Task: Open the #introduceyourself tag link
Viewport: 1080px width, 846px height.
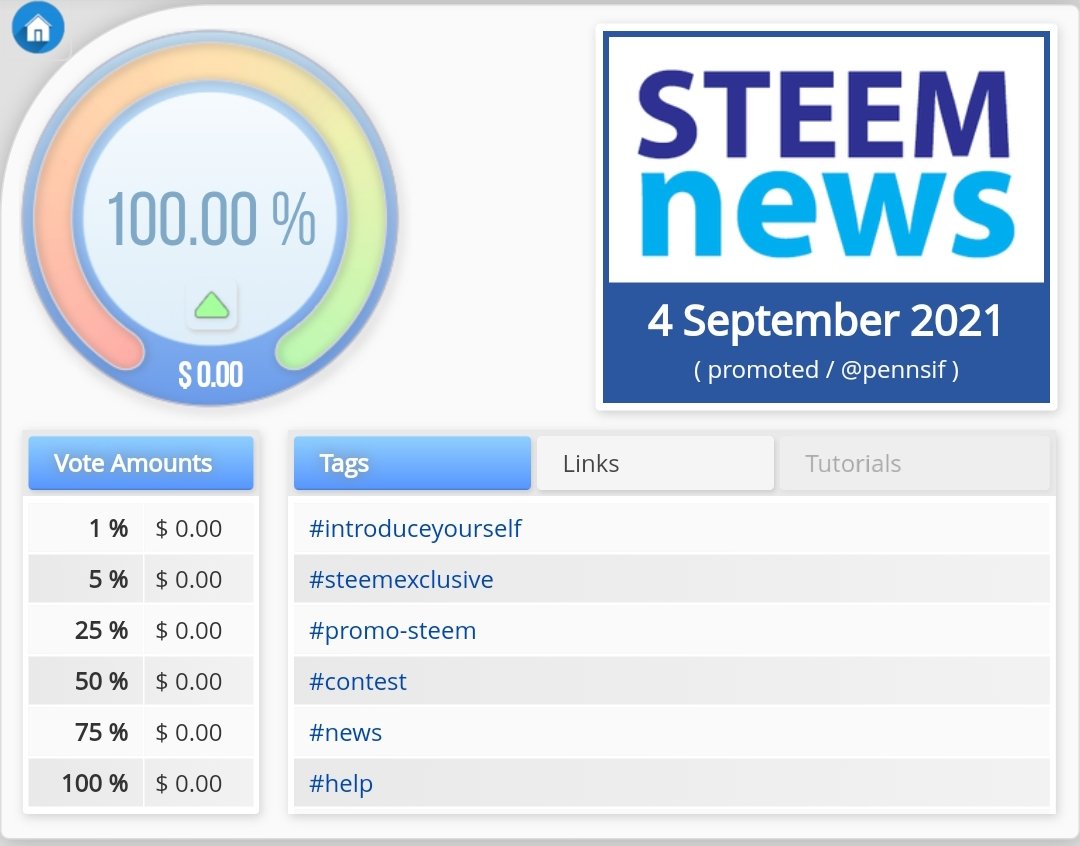Action: [415, 528]
